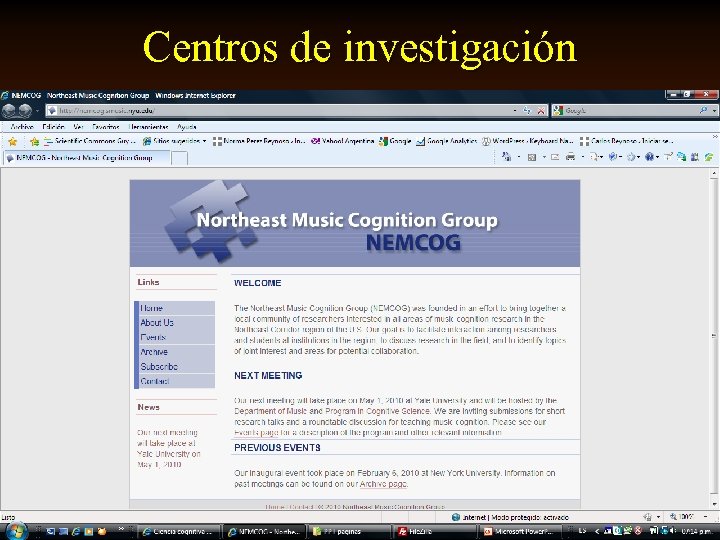720x540 pixels.
Task: Open the Ayuda menu
Action: (x=187, y=127)
